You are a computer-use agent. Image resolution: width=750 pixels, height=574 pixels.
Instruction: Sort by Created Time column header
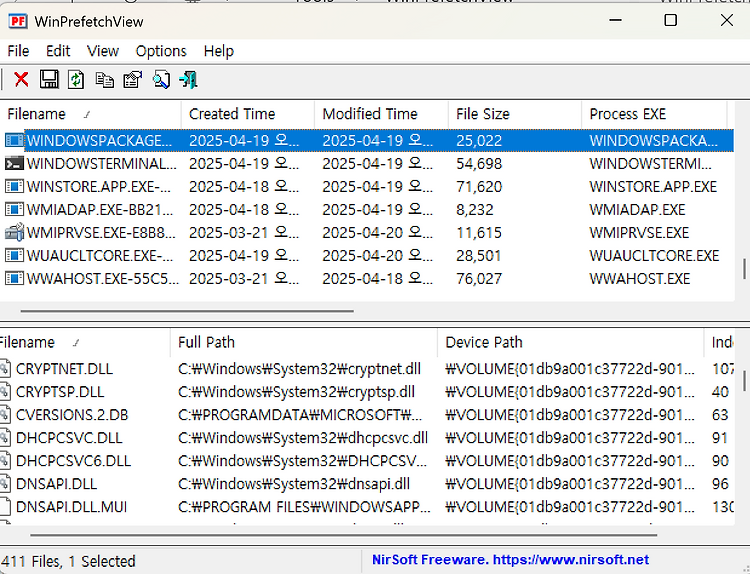[x=248, y=114]
